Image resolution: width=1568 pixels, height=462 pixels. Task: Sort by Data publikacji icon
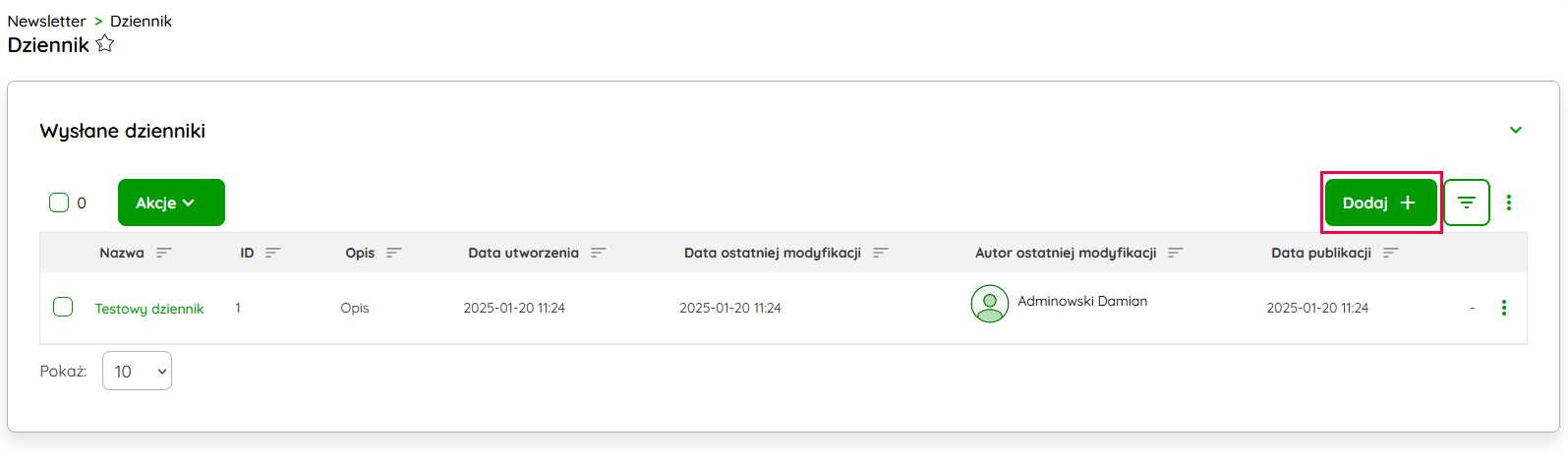pyautogui.click(x=1391, y=253)
